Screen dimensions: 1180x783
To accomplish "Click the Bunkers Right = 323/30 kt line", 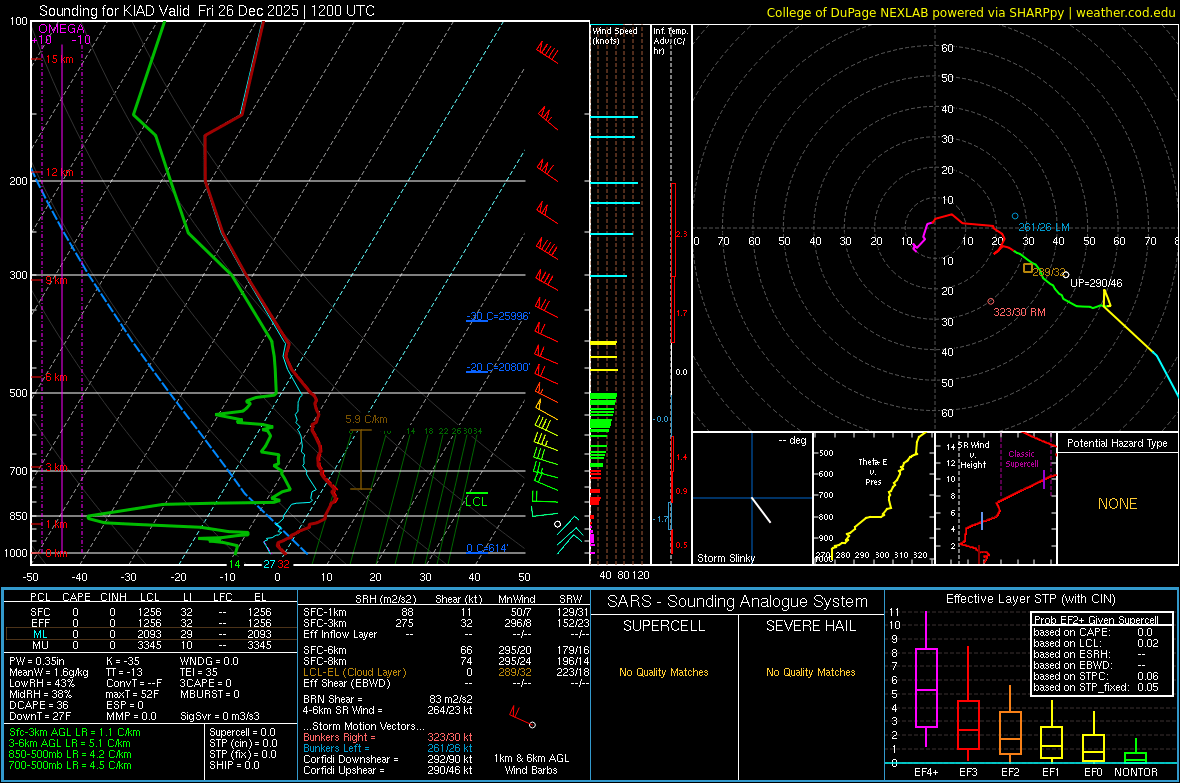I will point(388,737).
